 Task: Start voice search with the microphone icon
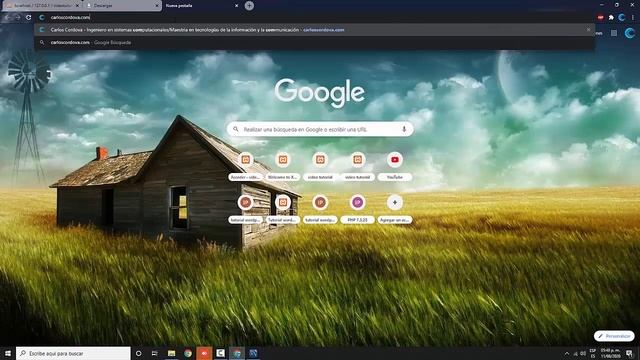(x=404, y=129)
